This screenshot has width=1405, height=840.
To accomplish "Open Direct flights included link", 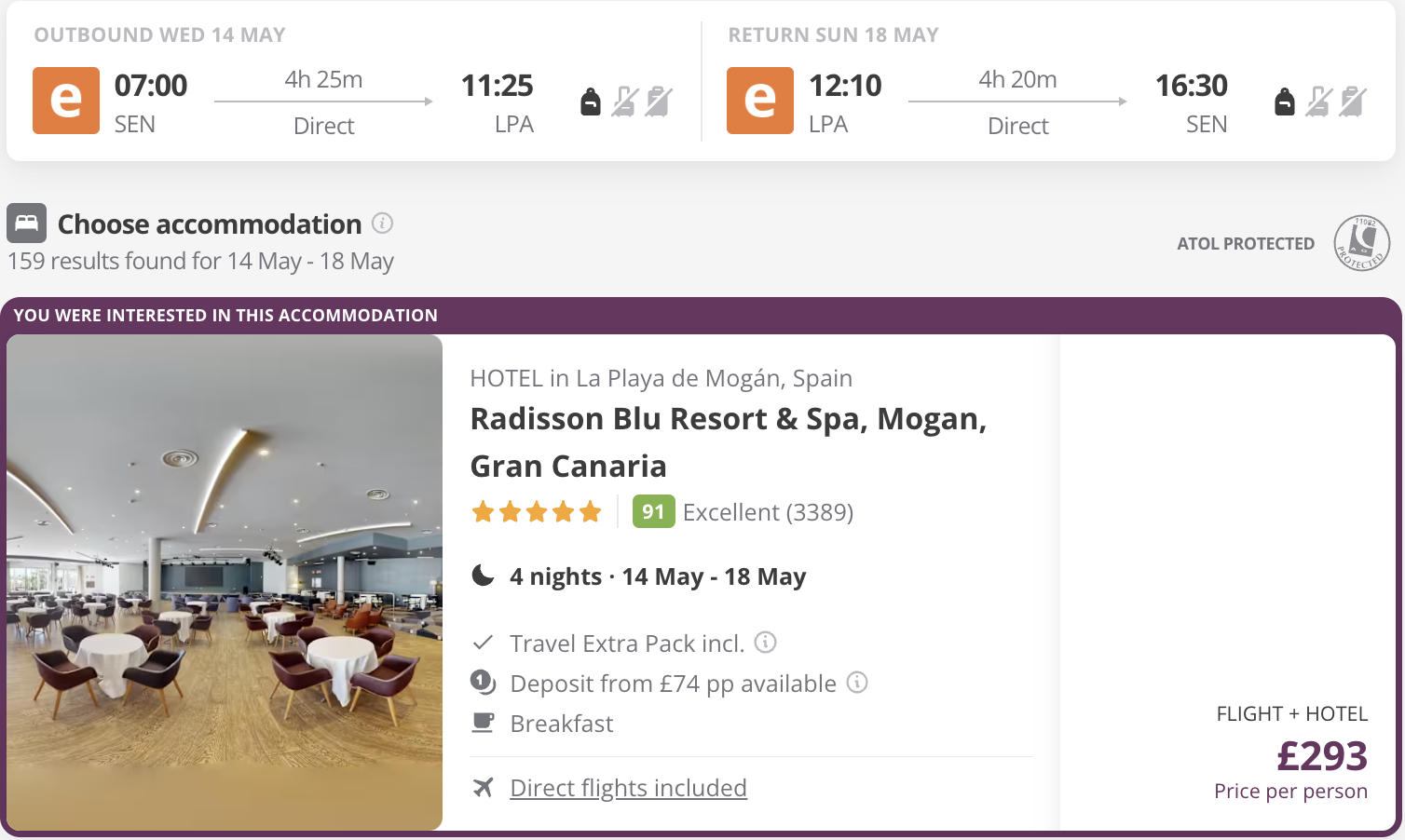I will [x=628, y=788].
